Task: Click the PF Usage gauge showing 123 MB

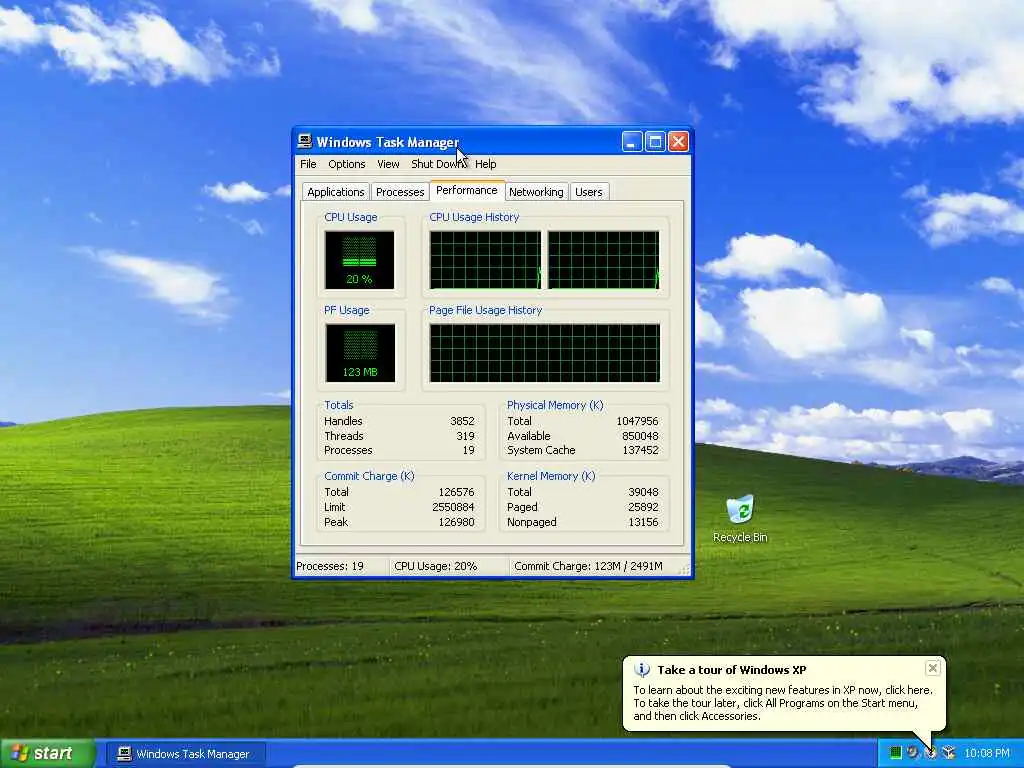Action: click(x=360, y=353)
